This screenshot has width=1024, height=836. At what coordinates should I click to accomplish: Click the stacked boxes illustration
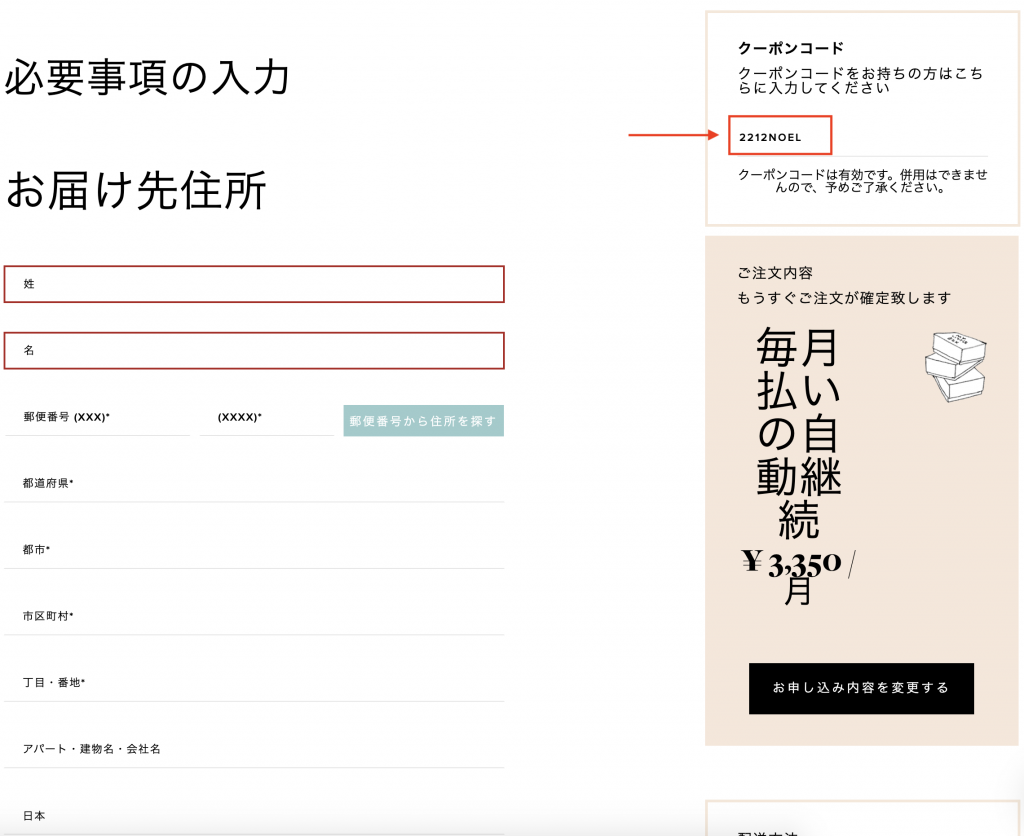(954, 367)
